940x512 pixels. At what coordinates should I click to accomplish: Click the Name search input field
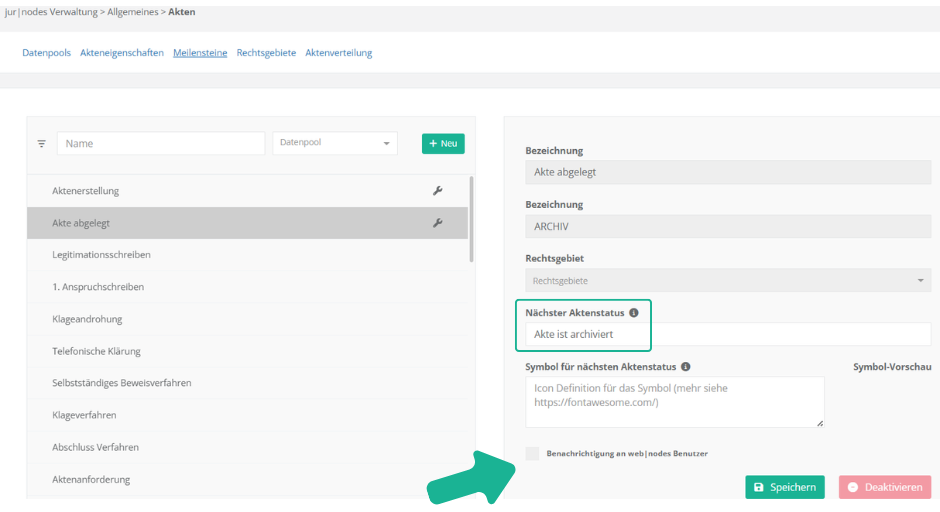pyautogui.click(x=160, y=144)
